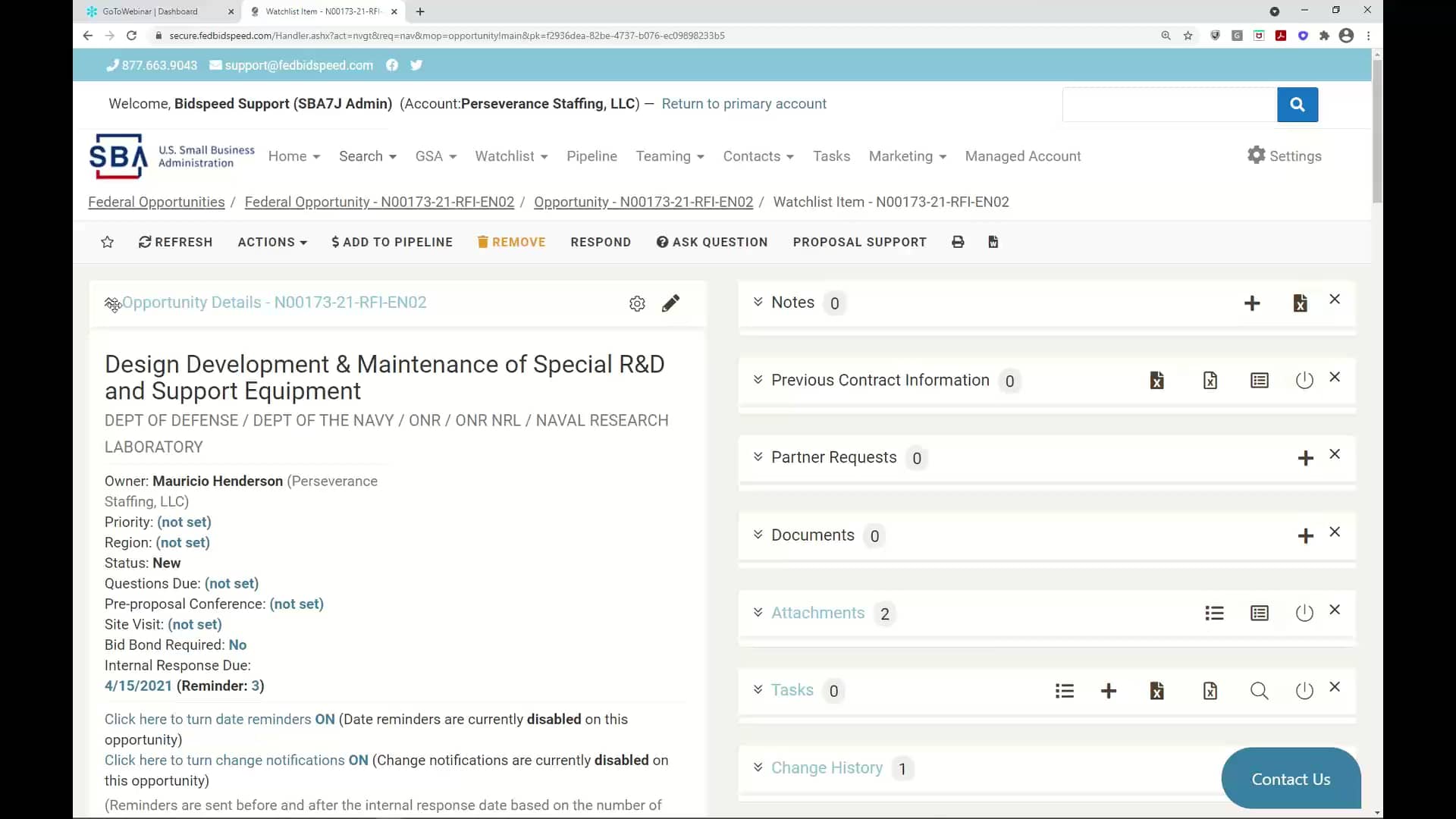Open the ACTIONS dropdown
Viewport: 1456px width, 819px height.
pos(271,242)
